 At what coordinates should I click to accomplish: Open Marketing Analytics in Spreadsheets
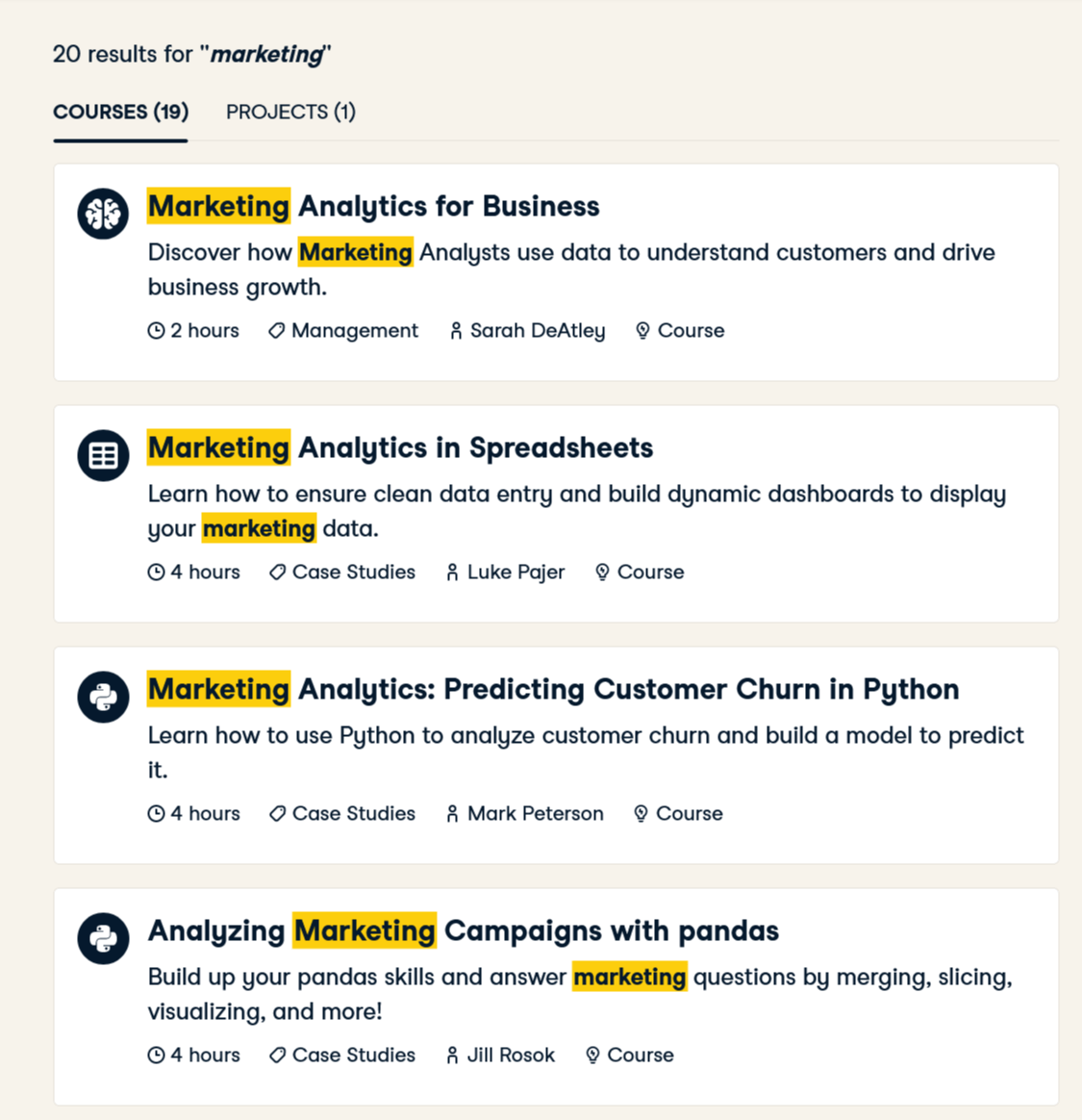400,447
